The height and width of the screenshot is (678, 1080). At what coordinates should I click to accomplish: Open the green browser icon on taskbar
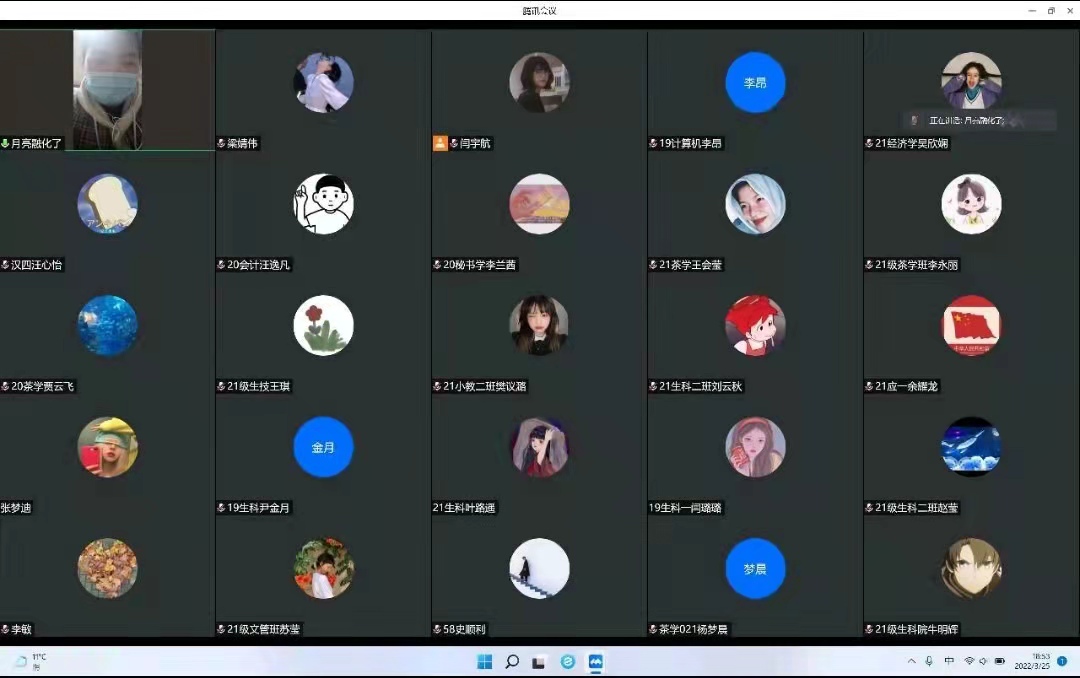click(x=568, y=661)
